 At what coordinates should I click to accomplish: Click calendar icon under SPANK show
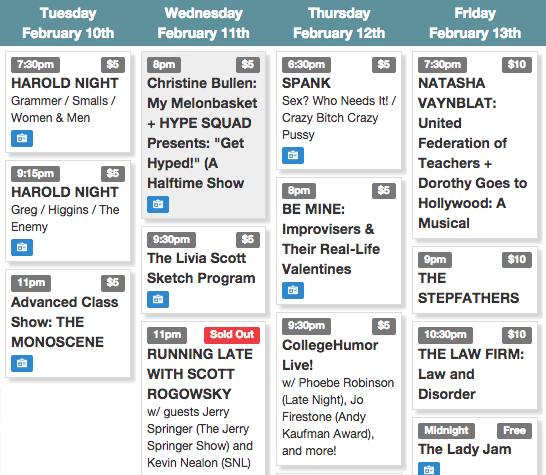pos(293,155)
